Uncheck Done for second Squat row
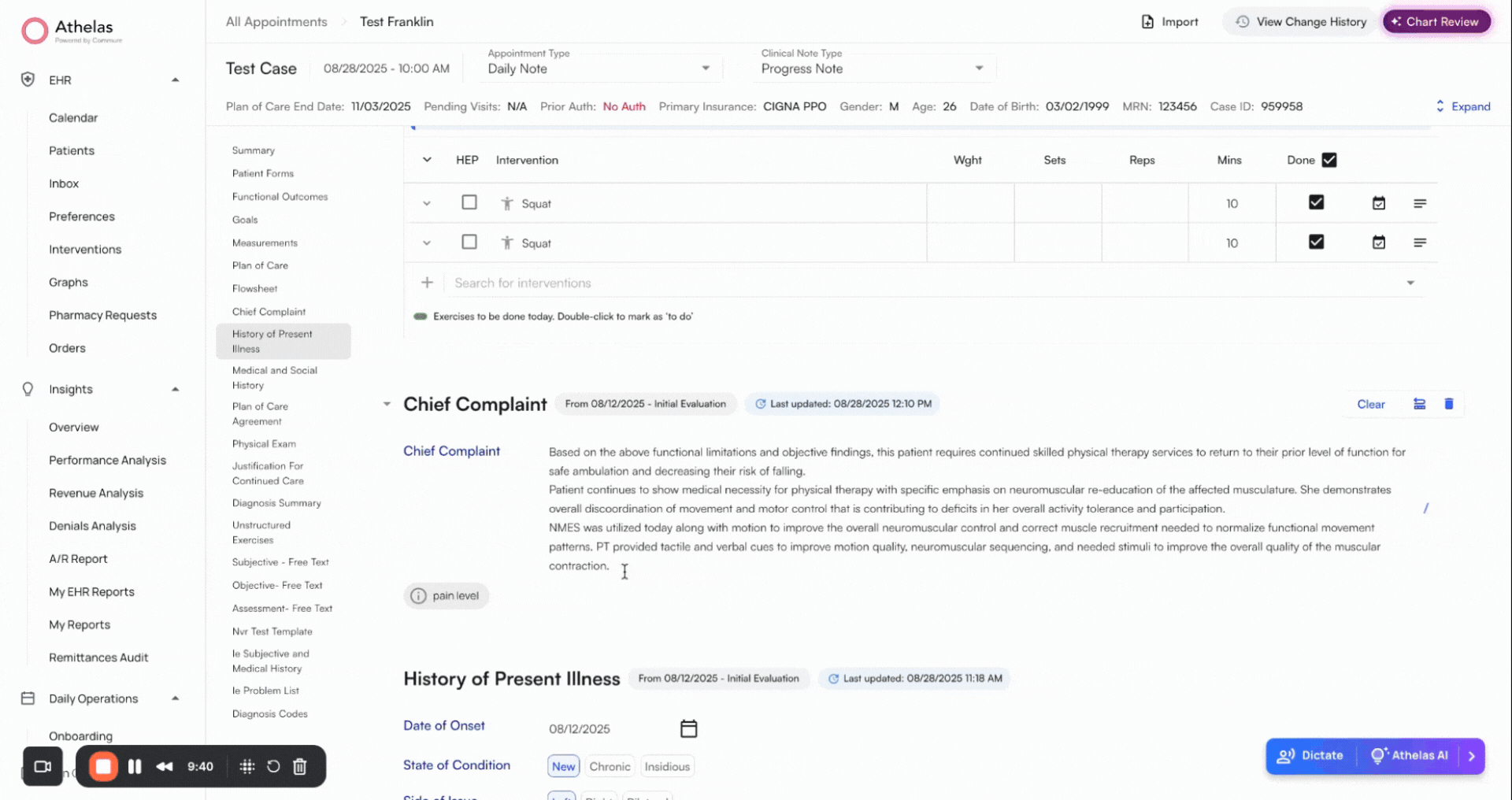1512x800 pixels. [x=1316, y=242]
